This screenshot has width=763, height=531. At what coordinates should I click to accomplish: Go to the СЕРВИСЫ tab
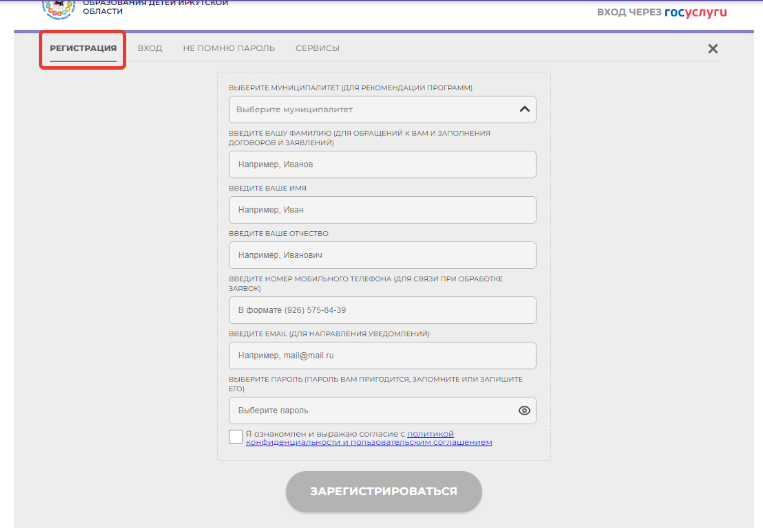tap(317, 48)
